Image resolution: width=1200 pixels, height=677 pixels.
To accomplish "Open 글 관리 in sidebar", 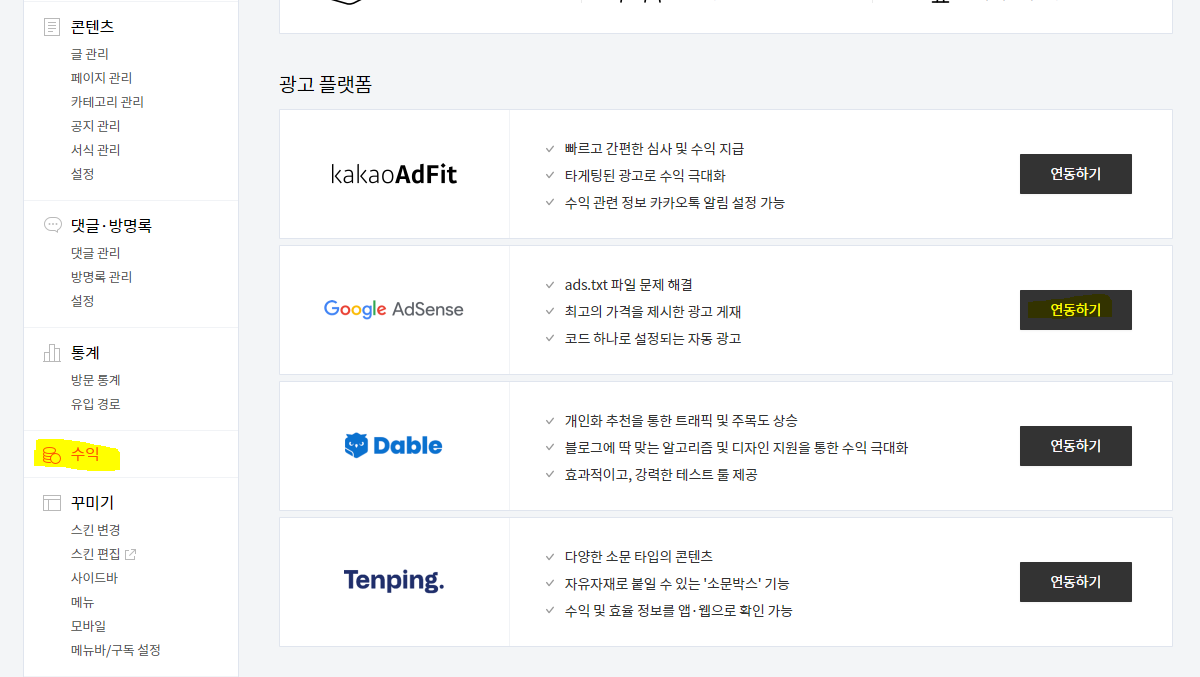I will point(90,54).
